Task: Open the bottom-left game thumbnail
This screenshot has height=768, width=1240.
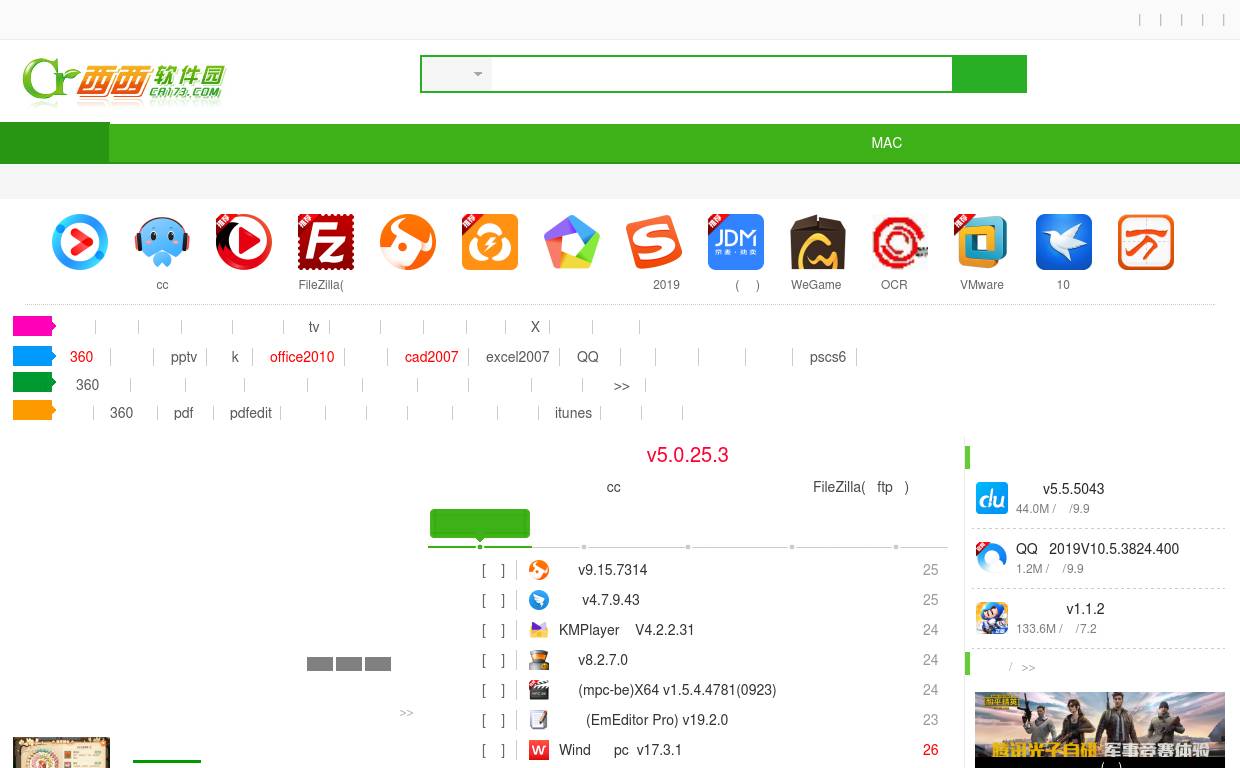Action: [61, 753]
